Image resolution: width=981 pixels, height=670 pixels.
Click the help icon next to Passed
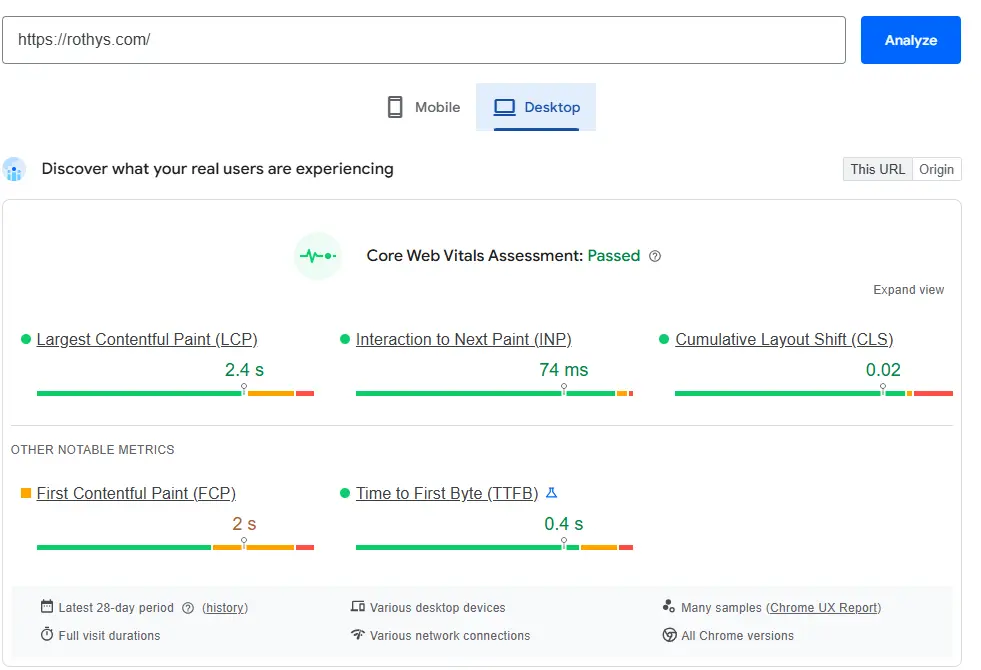coord(655,256)
